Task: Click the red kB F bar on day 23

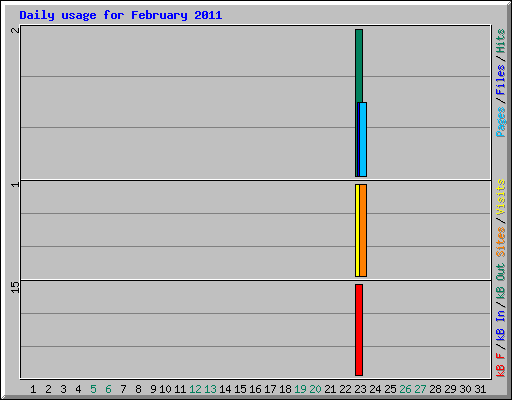Action: (359, 330)
